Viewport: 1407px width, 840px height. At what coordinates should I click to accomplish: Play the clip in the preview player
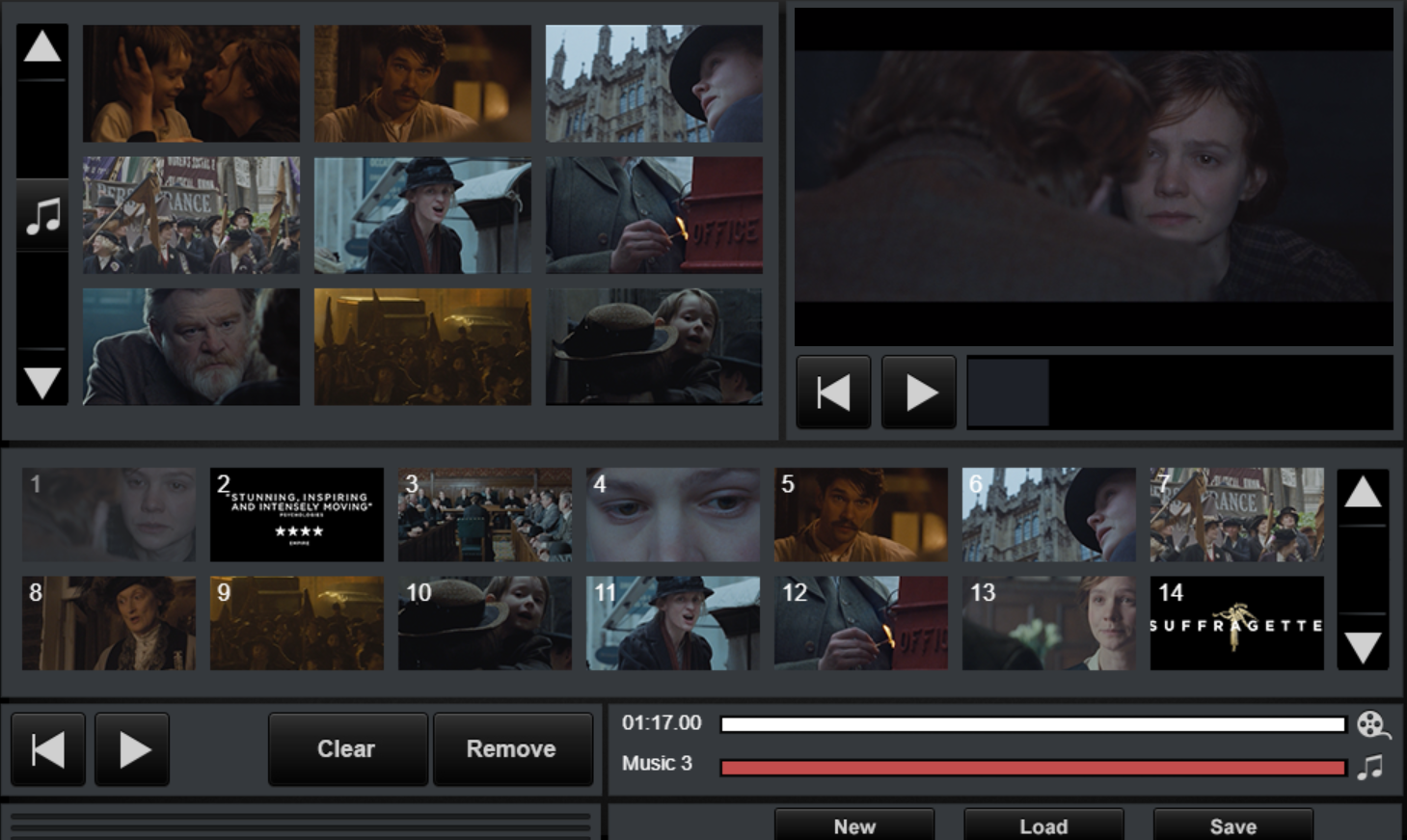point(919,393)
